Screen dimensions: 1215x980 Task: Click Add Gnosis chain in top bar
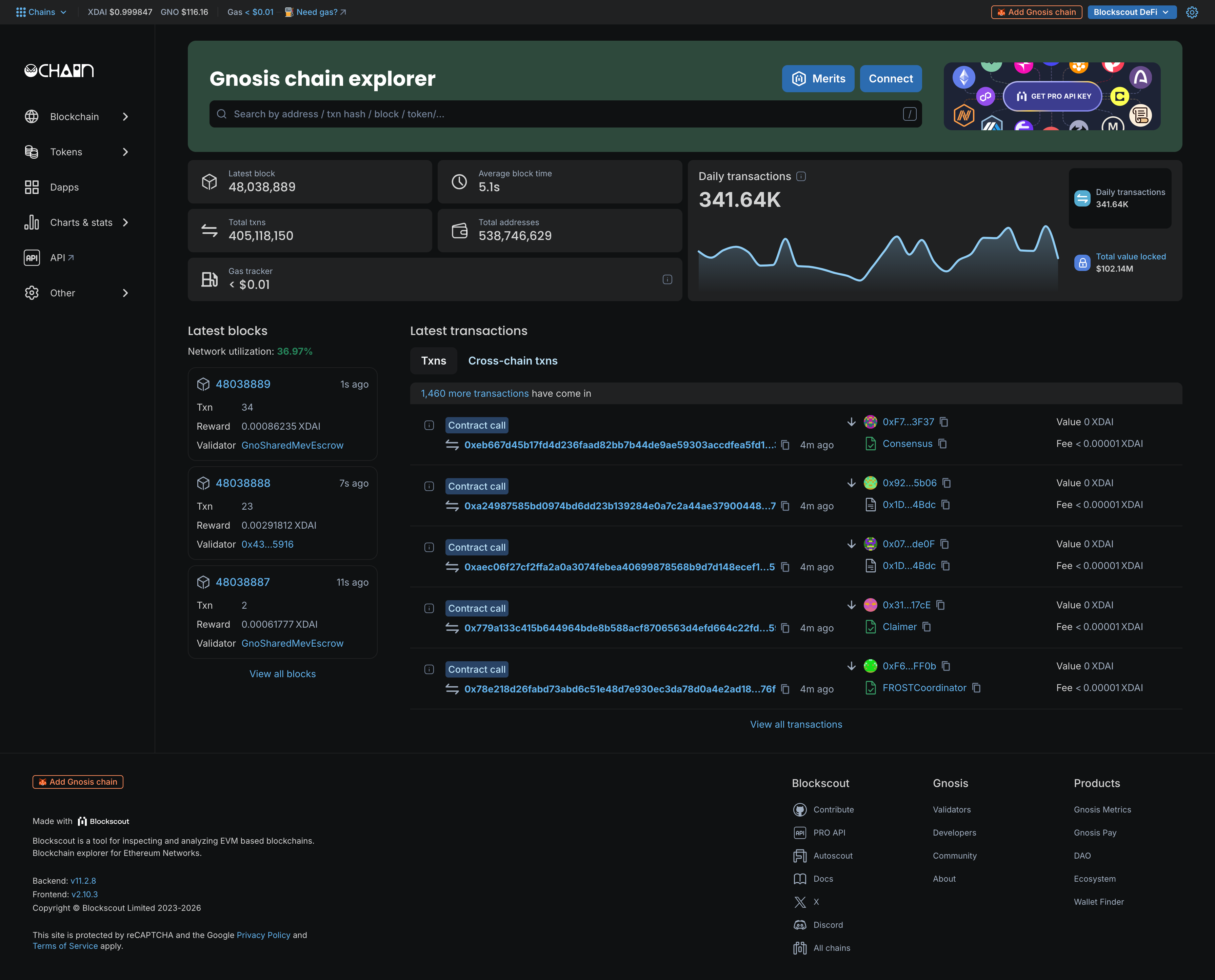point(1036,12)
